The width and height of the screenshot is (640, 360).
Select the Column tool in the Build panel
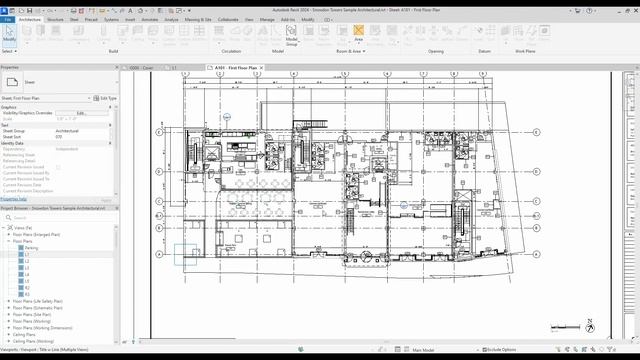(104, 34)
